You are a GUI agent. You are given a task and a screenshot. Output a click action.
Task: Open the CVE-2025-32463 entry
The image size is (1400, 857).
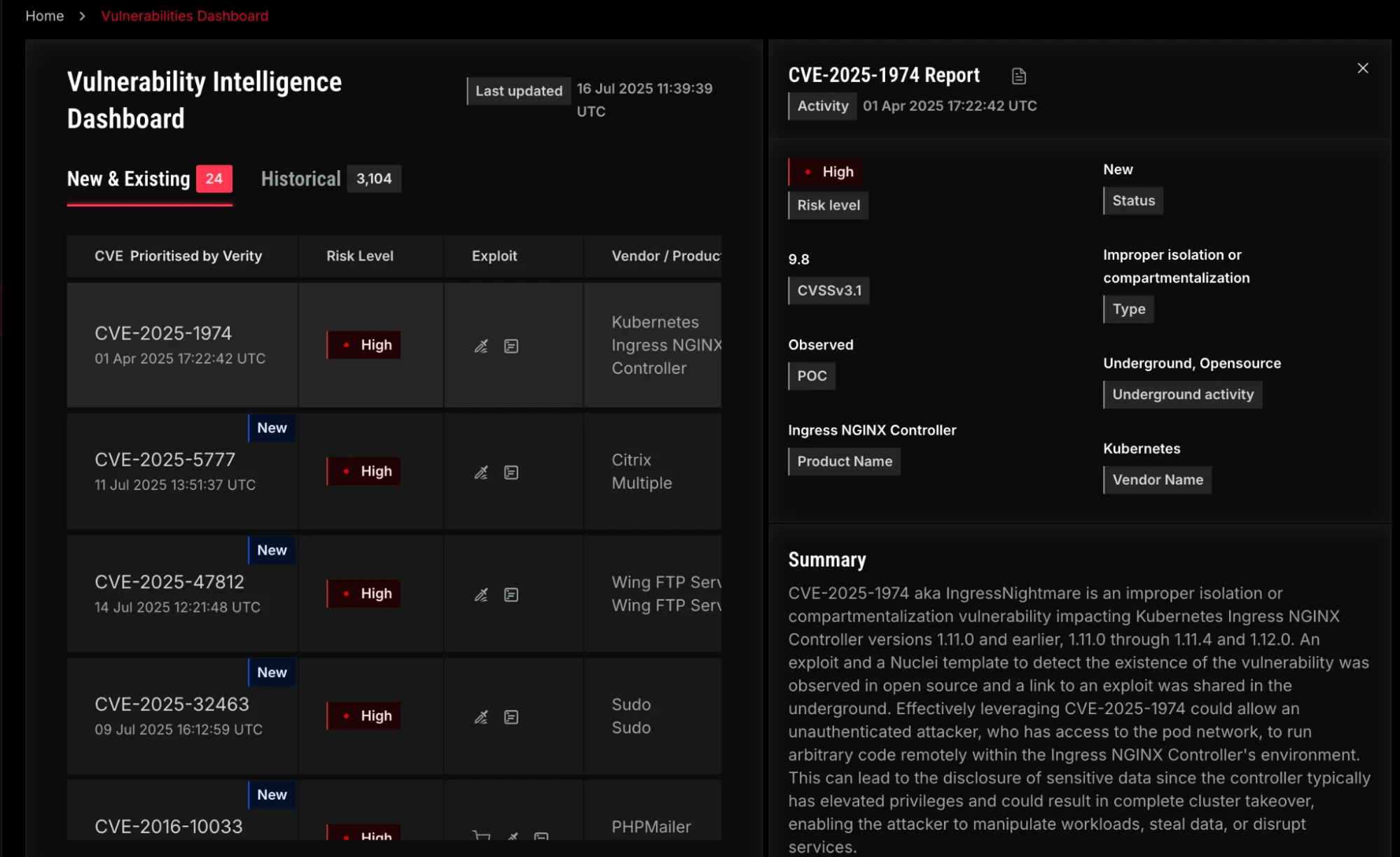[172, 704]
